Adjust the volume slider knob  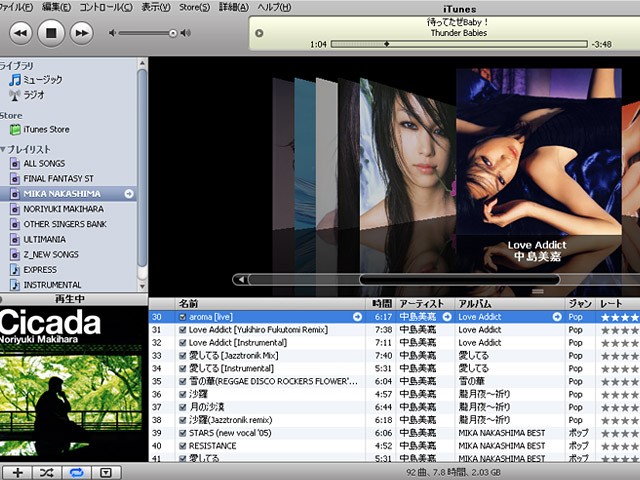tap(173, 33)
